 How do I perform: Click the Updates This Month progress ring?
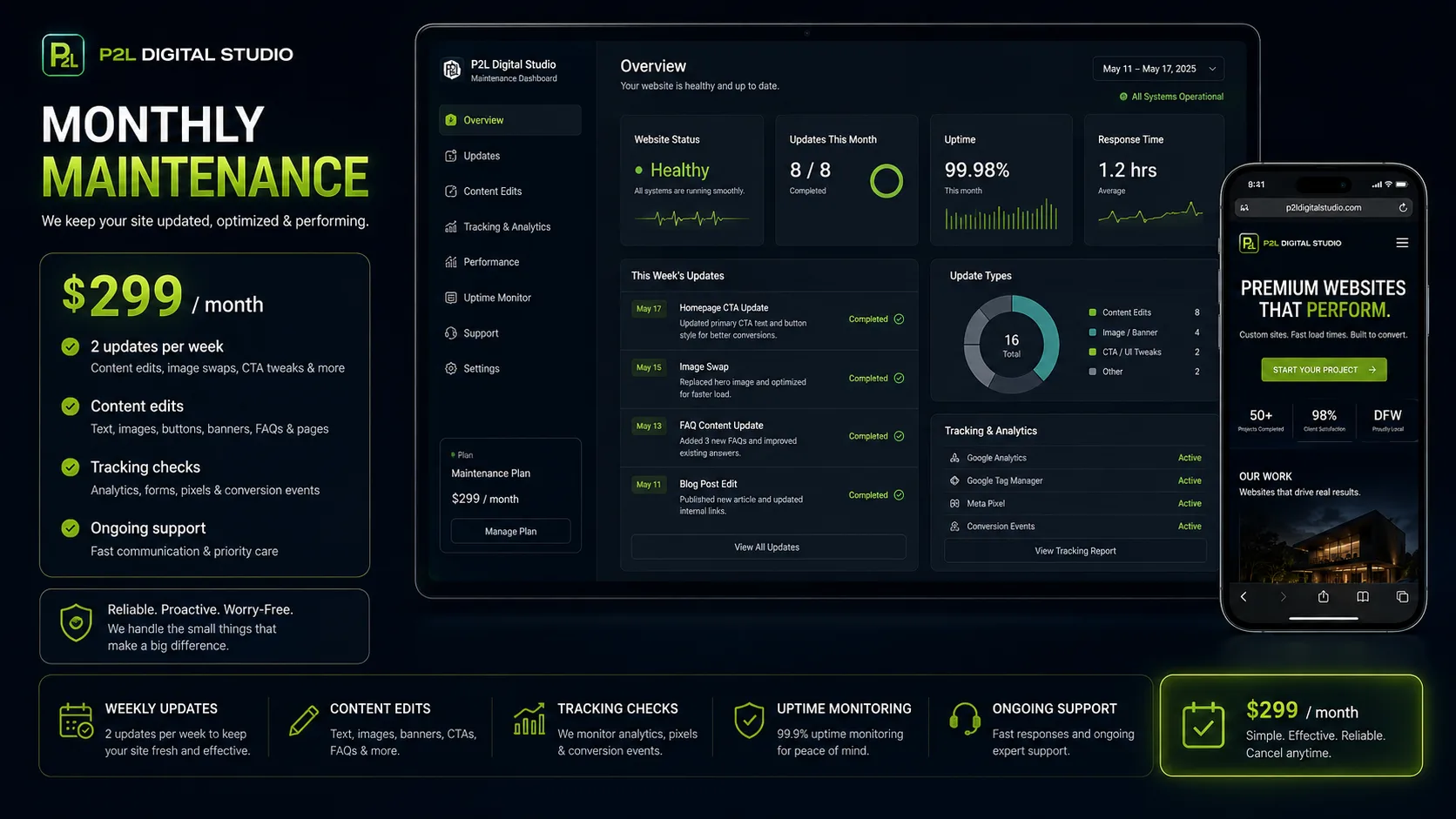point(886,181)
